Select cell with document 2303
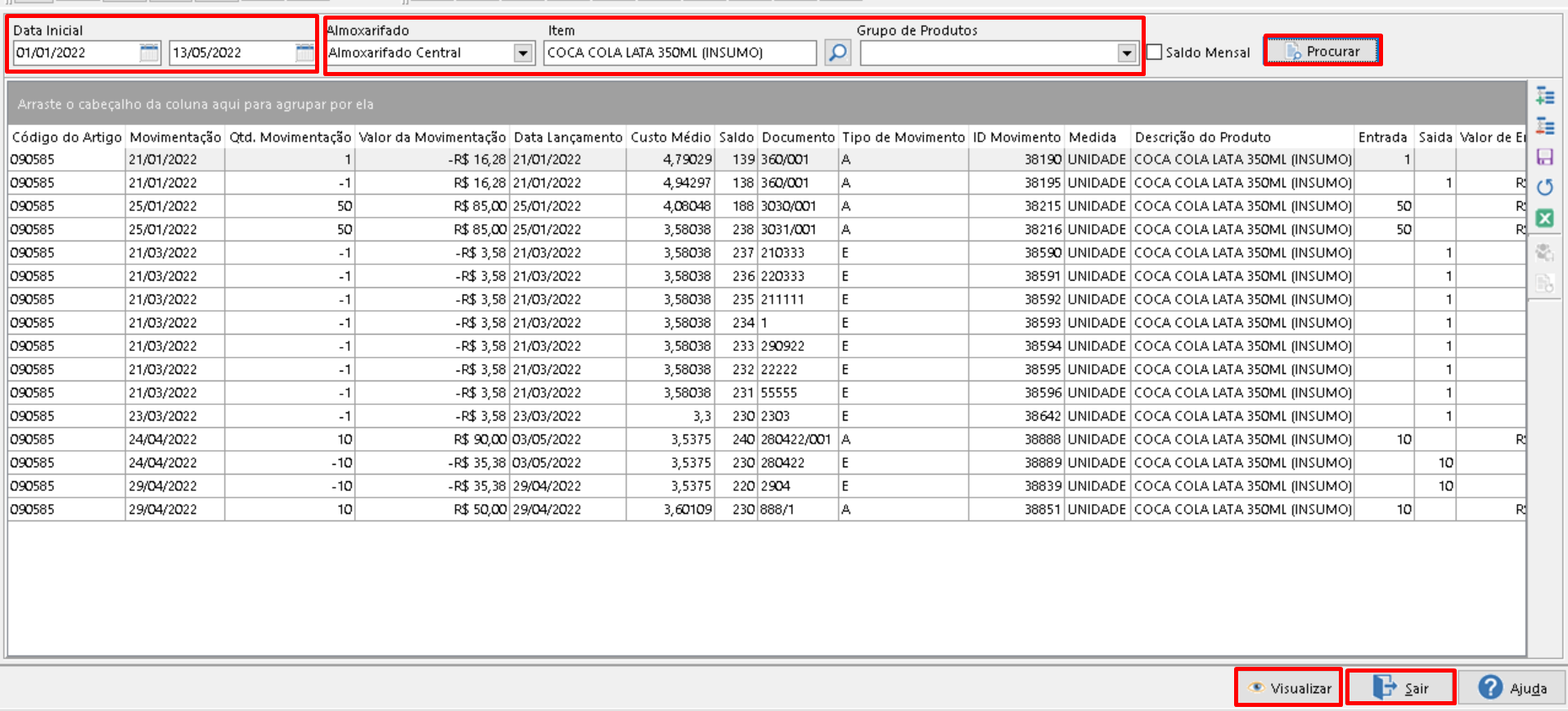Image resolution: width=1568 pixels, height=711 pixels. coord(798,416)
